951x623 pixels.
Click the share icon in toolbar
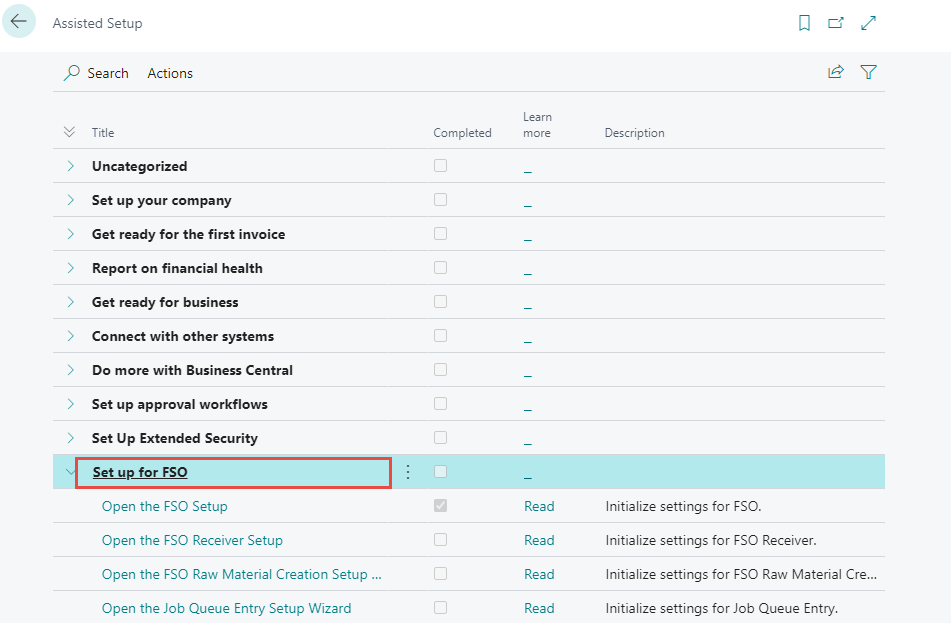pyautogui.click(x=835, y=72)
